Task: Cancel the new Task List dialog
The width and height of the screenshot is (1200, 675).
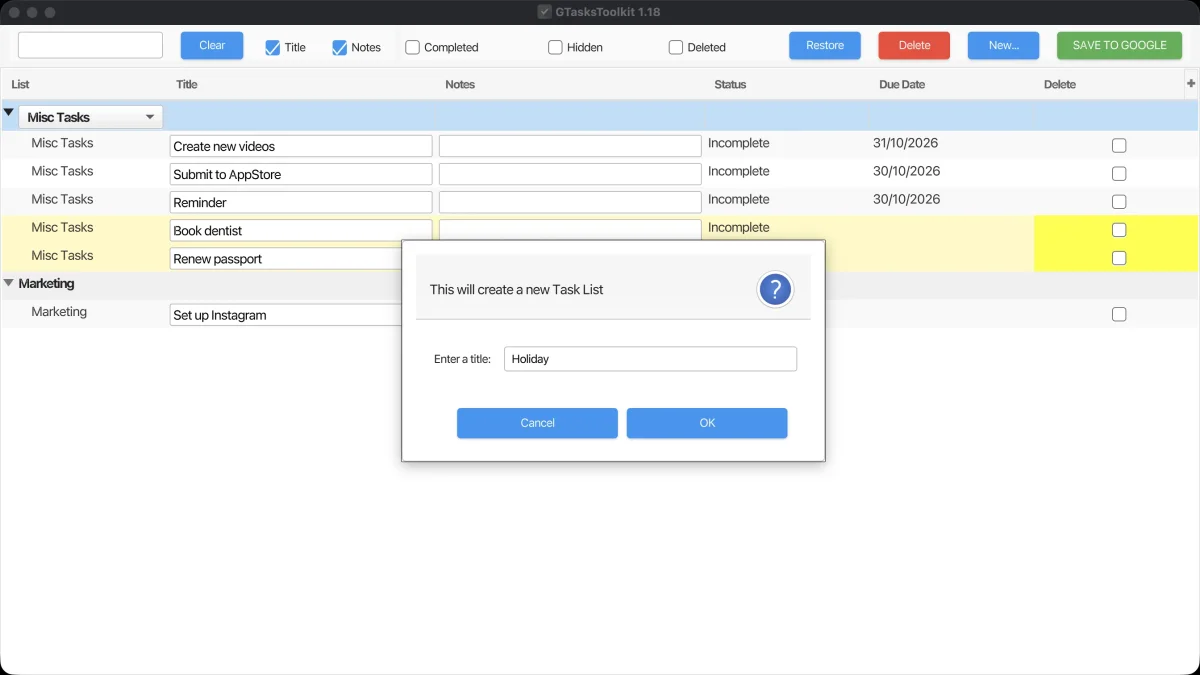Action: coord(537,423)
